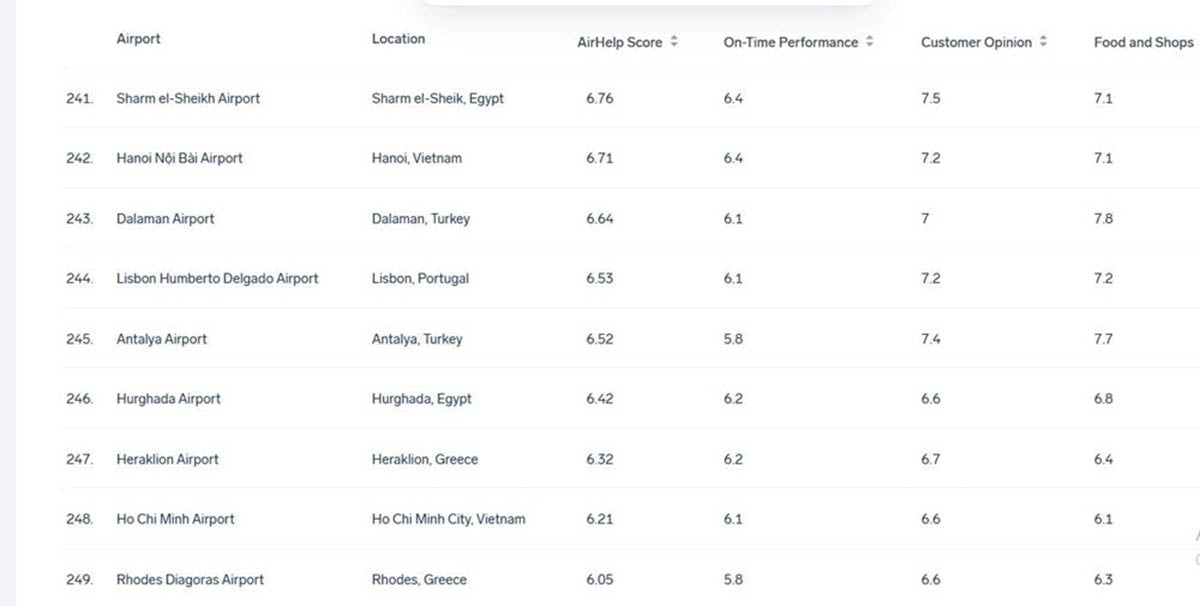Click the Airport column header
1200x606 pixels.
coord(138,39)
